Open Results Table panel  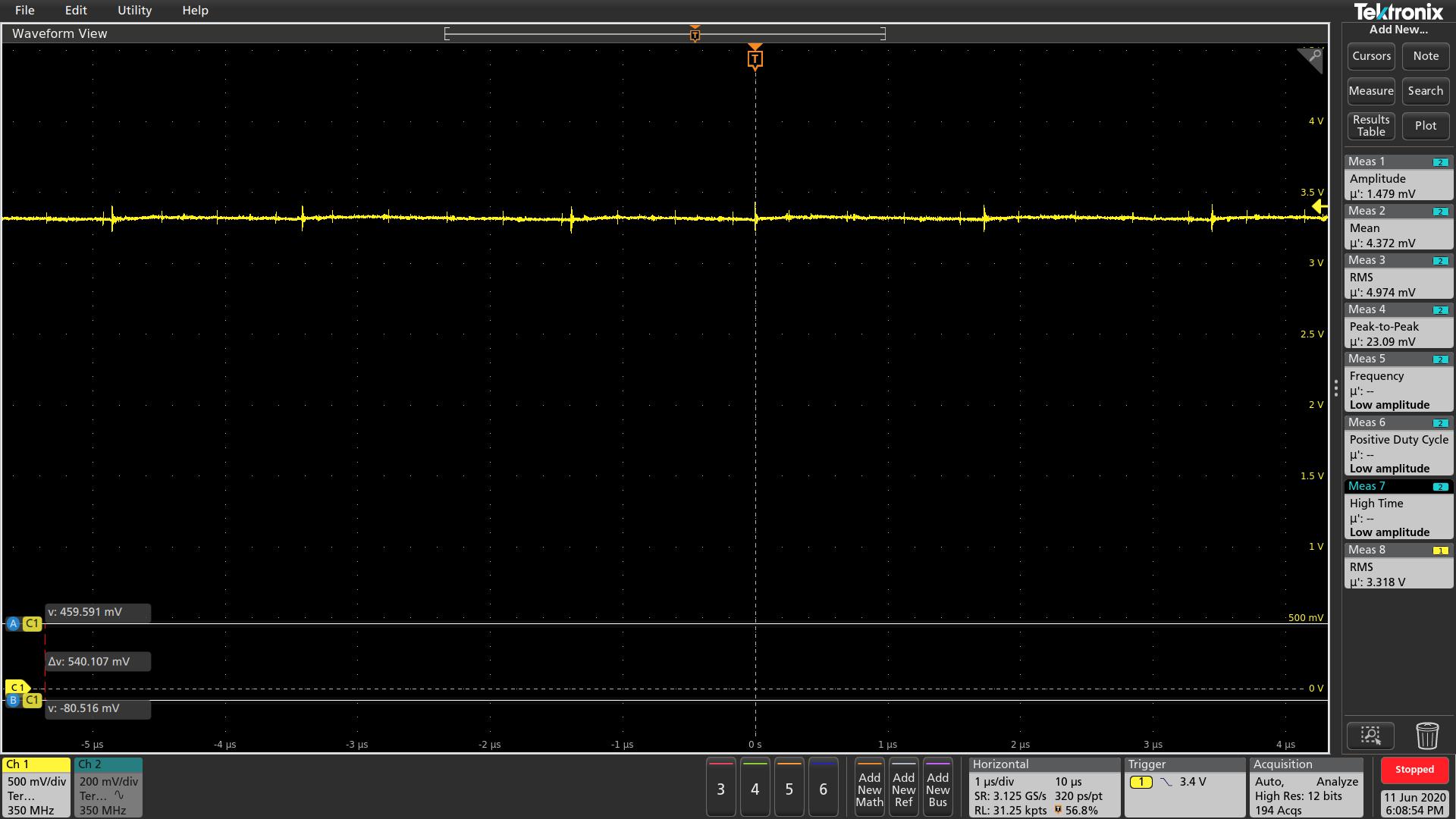1371,125
